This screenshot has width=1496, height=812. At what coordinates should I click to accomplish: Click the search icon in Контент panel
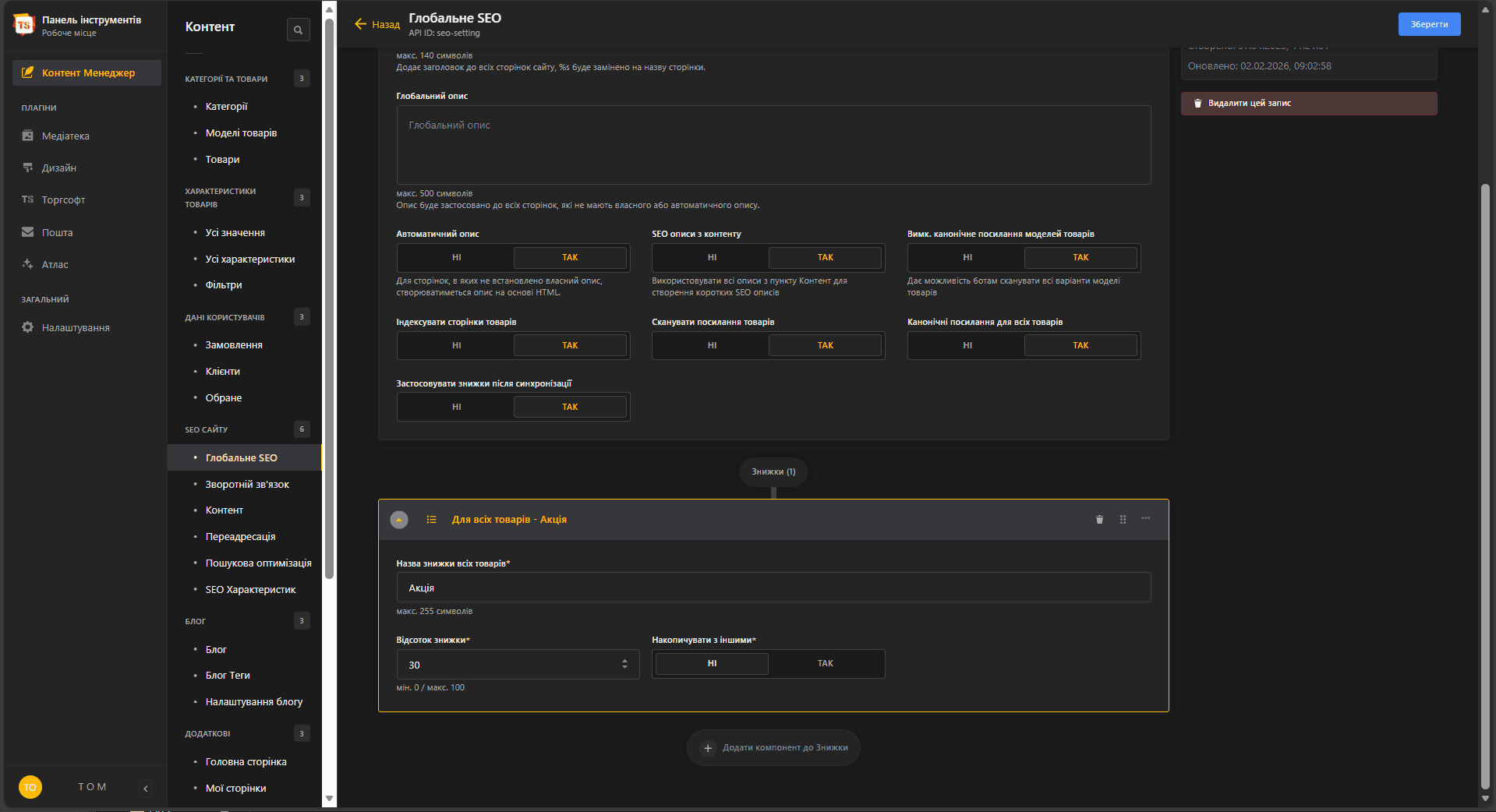[x=298, y=30]
